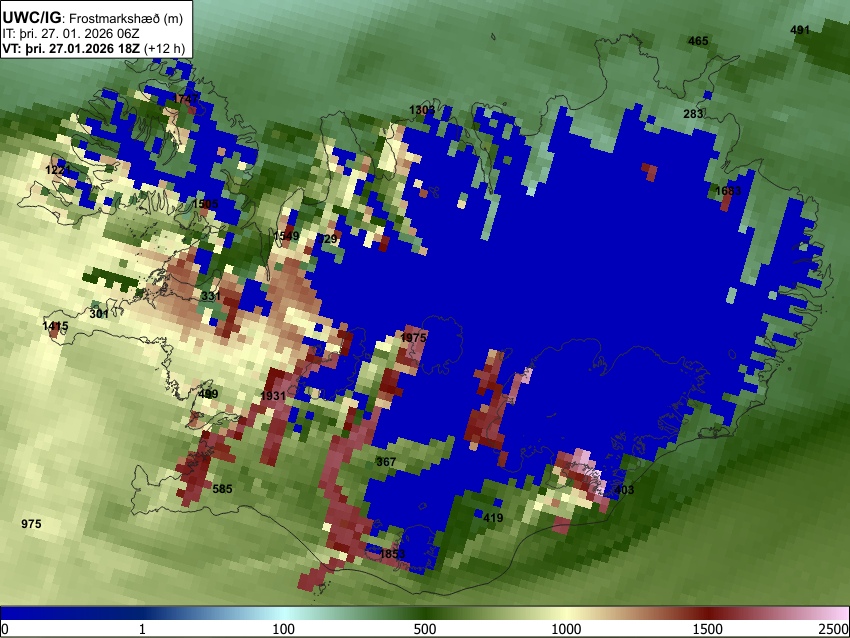The width and height of the screenshot is (850, 638).
Task: Click the 491 map value label
Action: pyautogui.click(x=800, y=30)
